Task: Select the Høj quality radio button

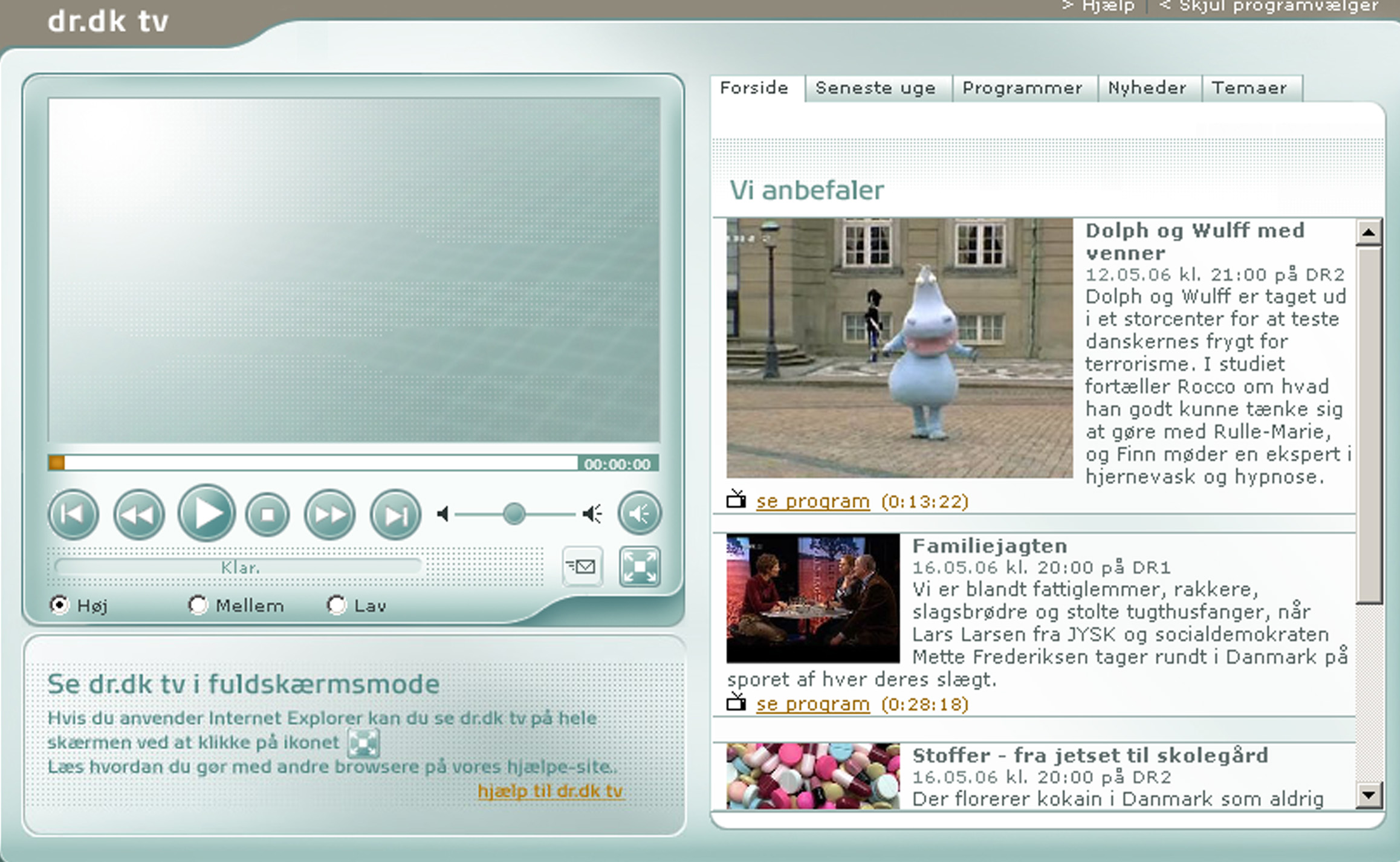Action: pyautogui.click(x=59, y=604)
